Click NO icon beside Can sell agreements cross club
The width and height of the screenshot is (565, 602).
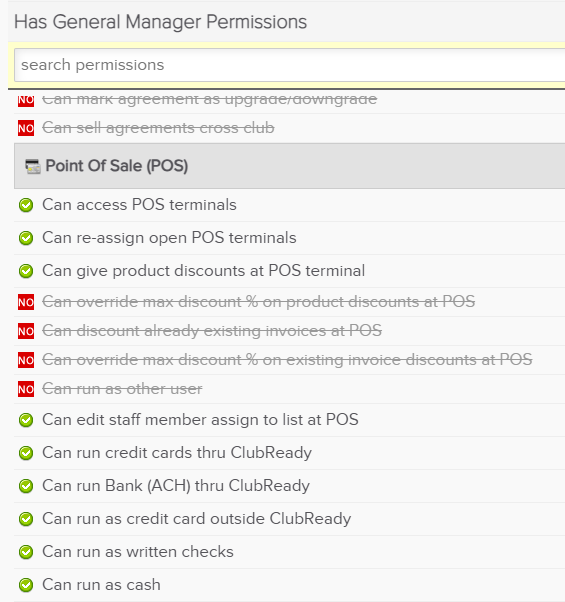(26, 128)
